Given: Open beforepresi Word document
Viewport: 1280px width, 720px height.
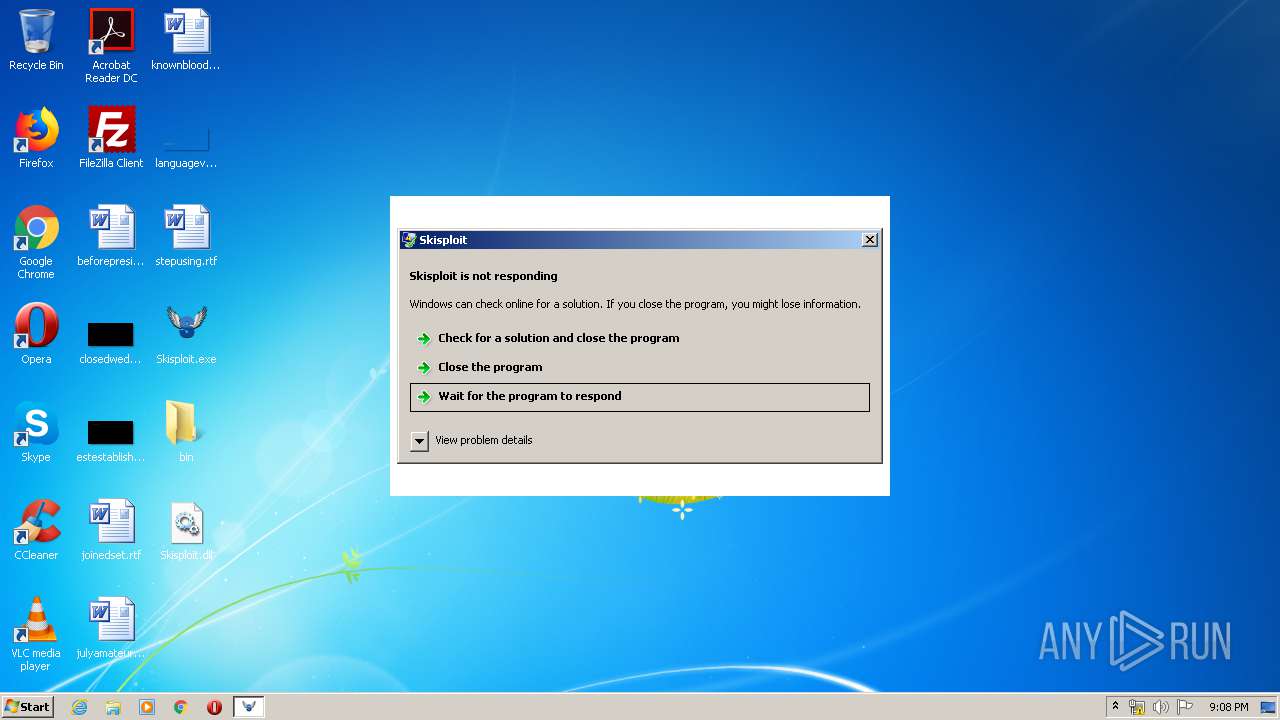Looking at the screenshot, I should (111, 236).
